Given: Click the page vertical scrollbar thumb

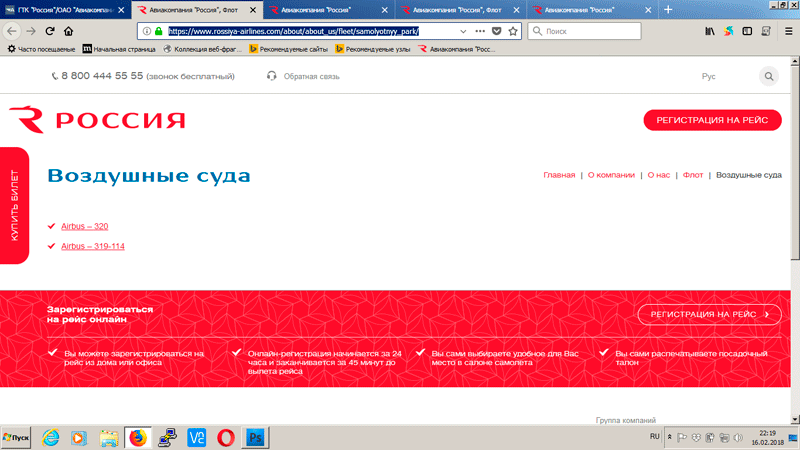Looking at the screenshot, I should [x=795, y=162].
